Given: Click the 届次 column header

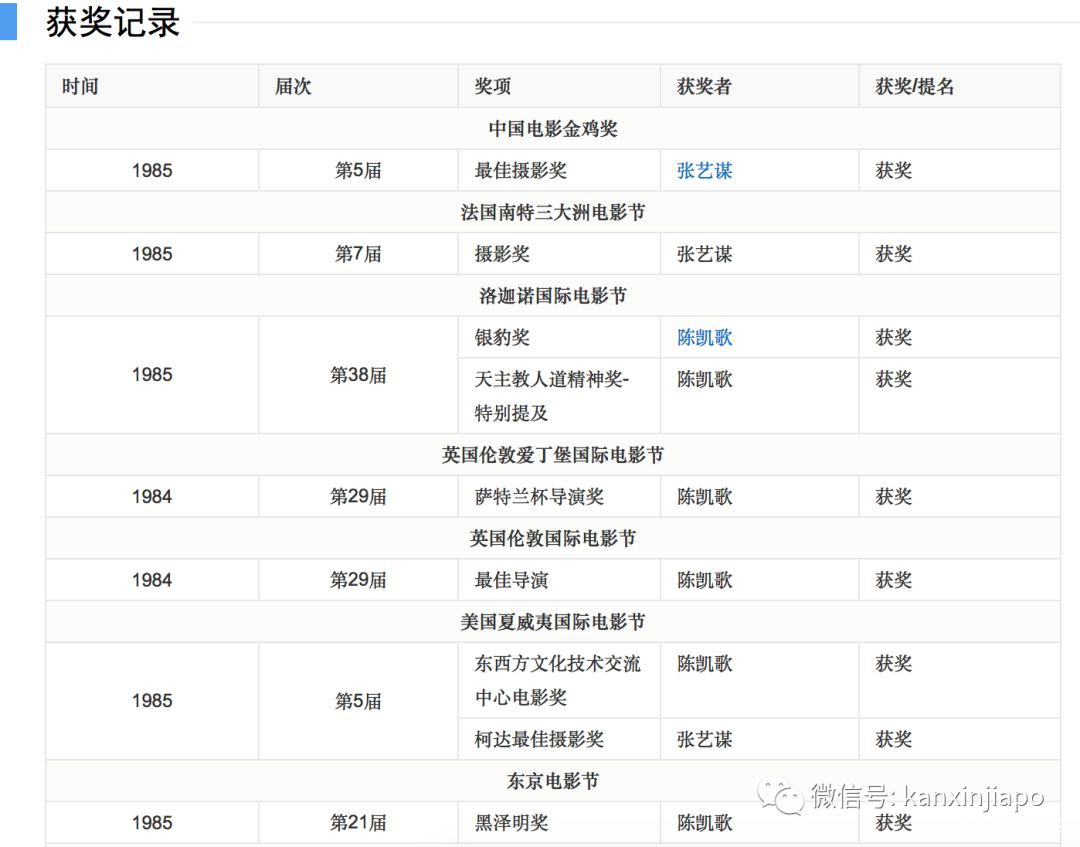Looking at the screenshot, I should point(293,87).
